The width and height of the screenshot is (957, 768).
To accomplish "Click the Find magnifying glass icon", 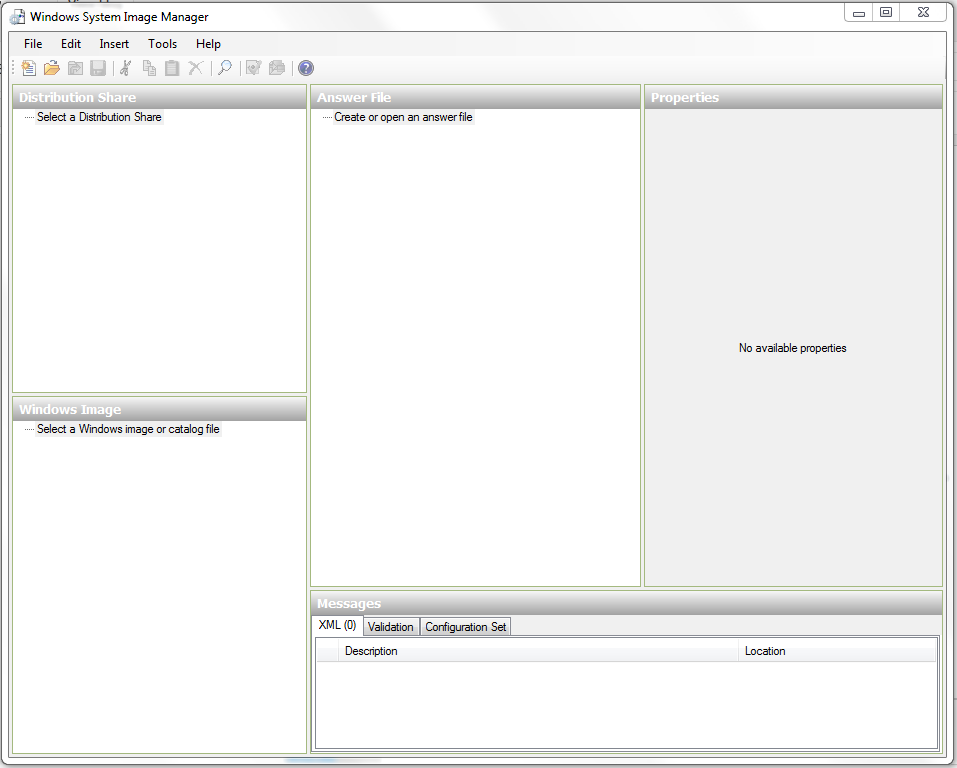I will pos(225,68).
